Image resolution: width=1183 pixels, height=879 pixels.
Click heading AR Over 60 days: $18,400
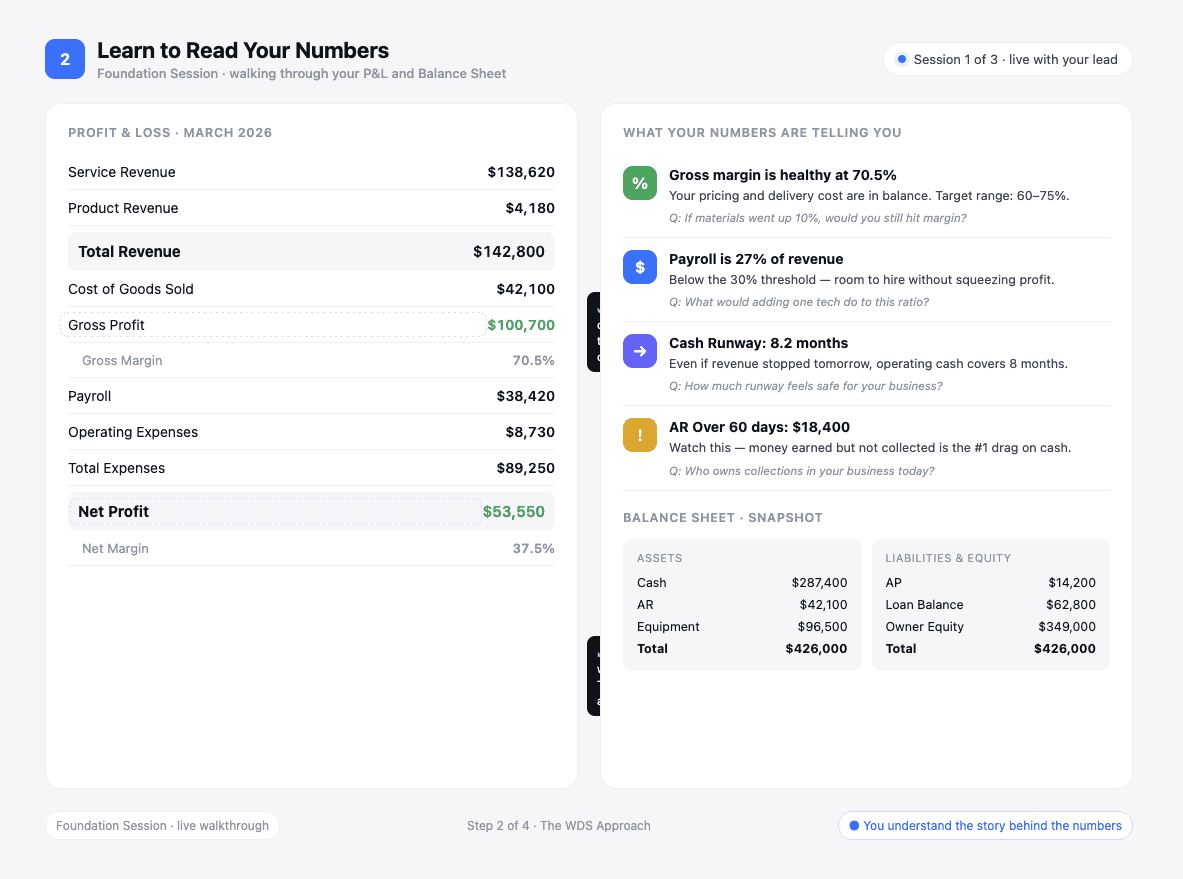[x=759, y=427]
